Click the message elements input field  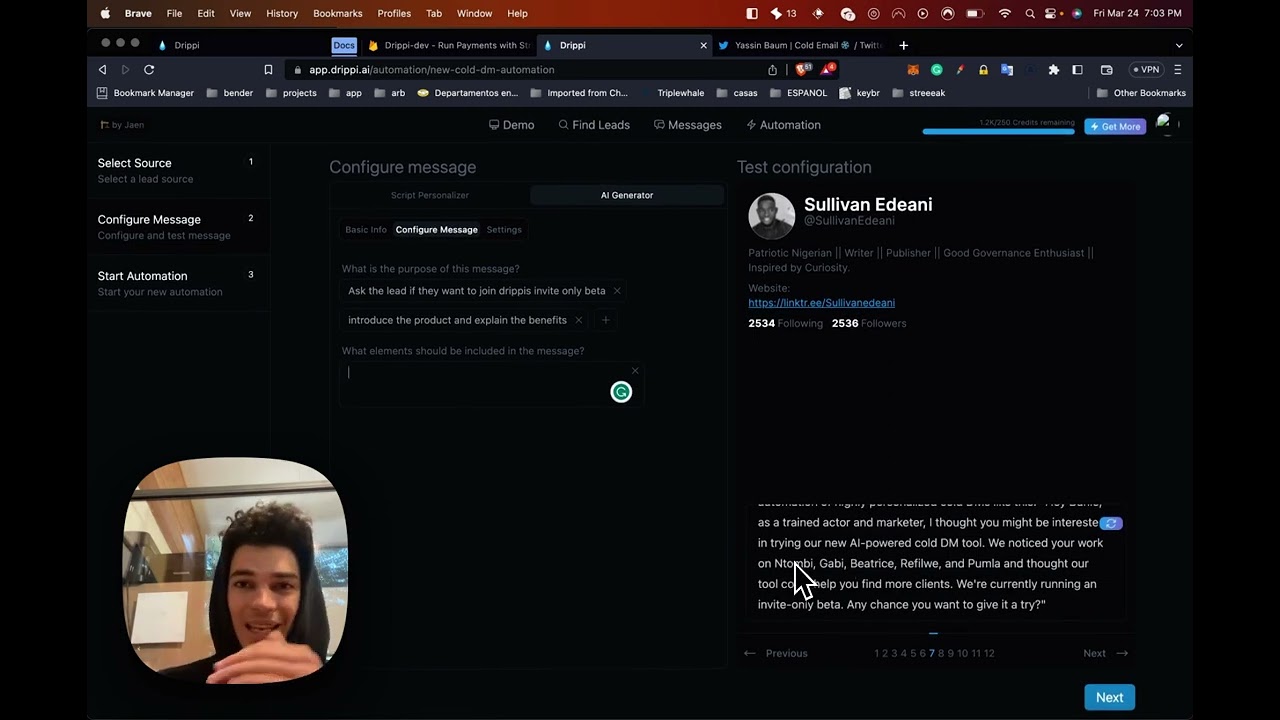[491, 384]
